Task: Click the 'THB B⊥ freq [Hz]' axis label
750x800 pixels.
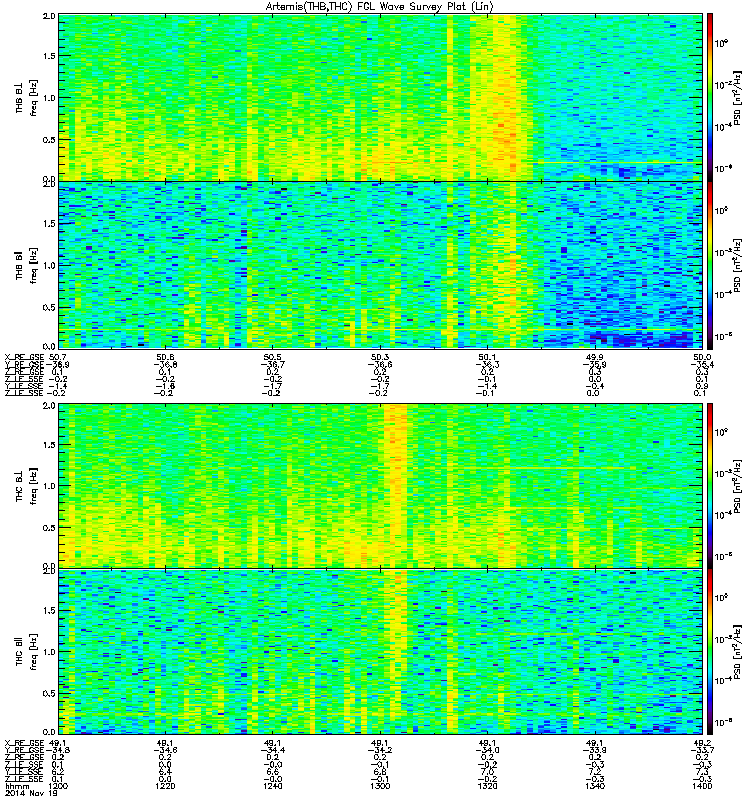Action: (x=27, y=97)
